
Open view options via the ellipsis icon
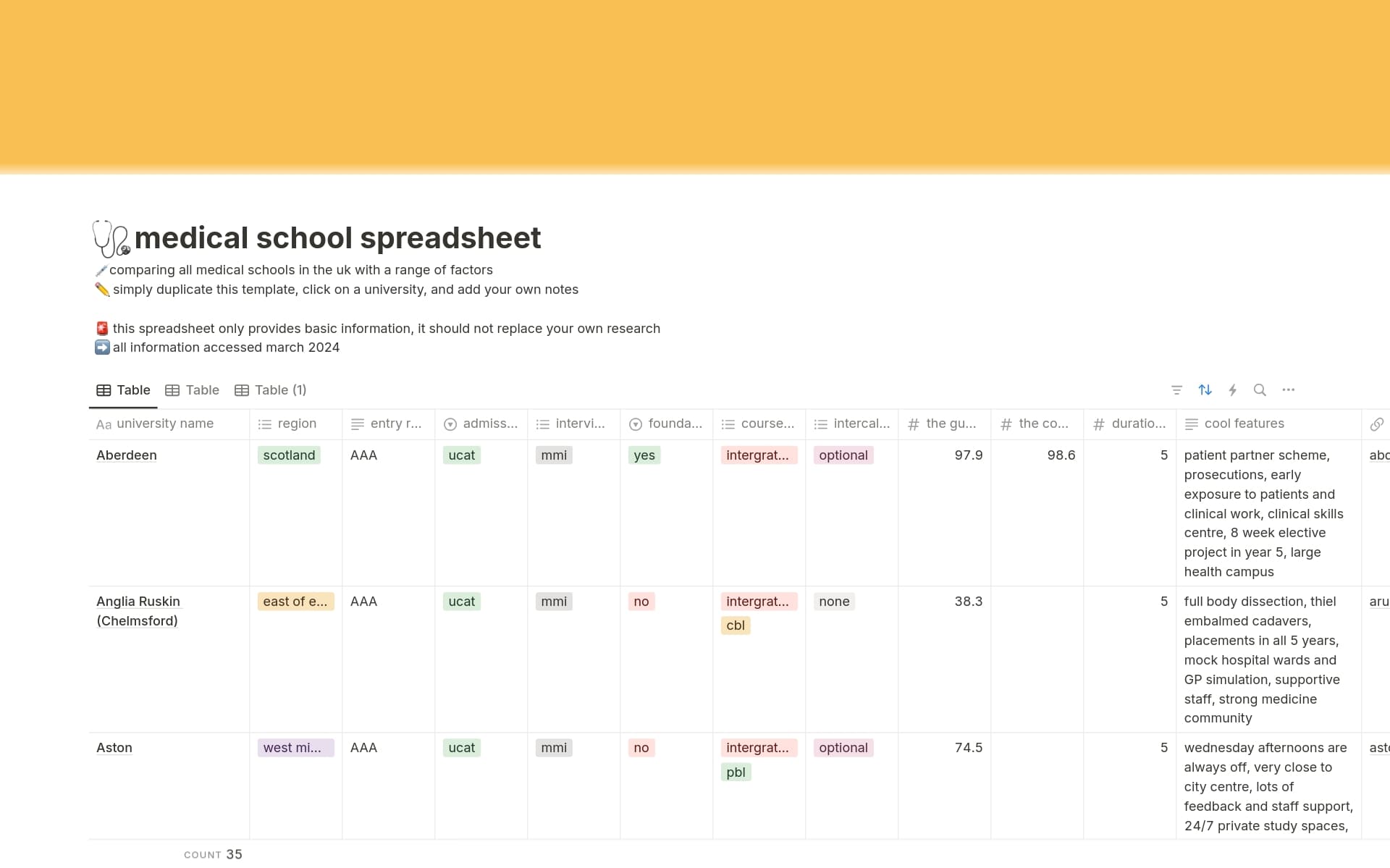click(1289, 389)
